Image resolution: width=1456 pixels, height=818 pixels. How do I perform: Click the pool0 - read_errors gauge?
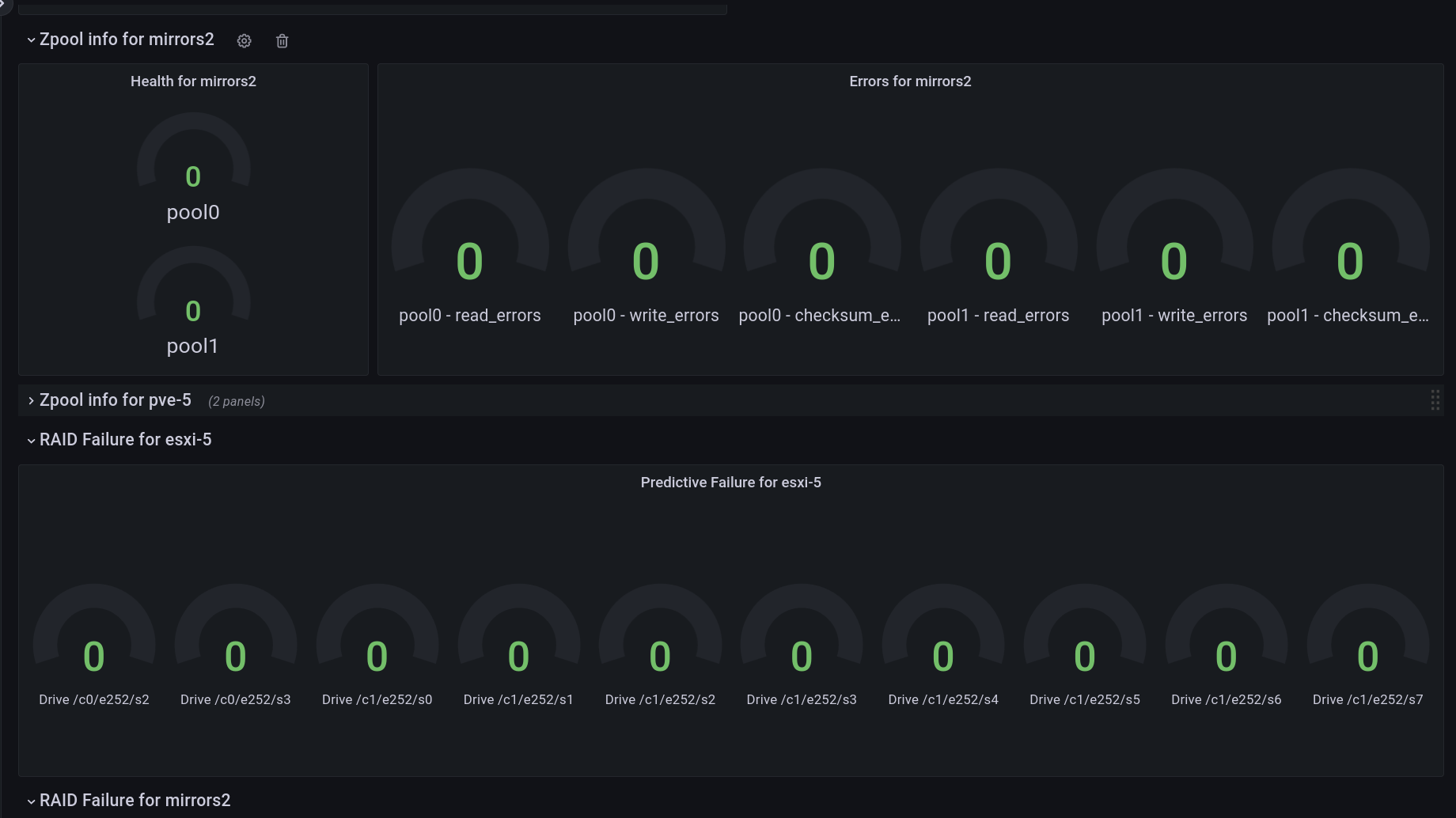click(470, 247)
